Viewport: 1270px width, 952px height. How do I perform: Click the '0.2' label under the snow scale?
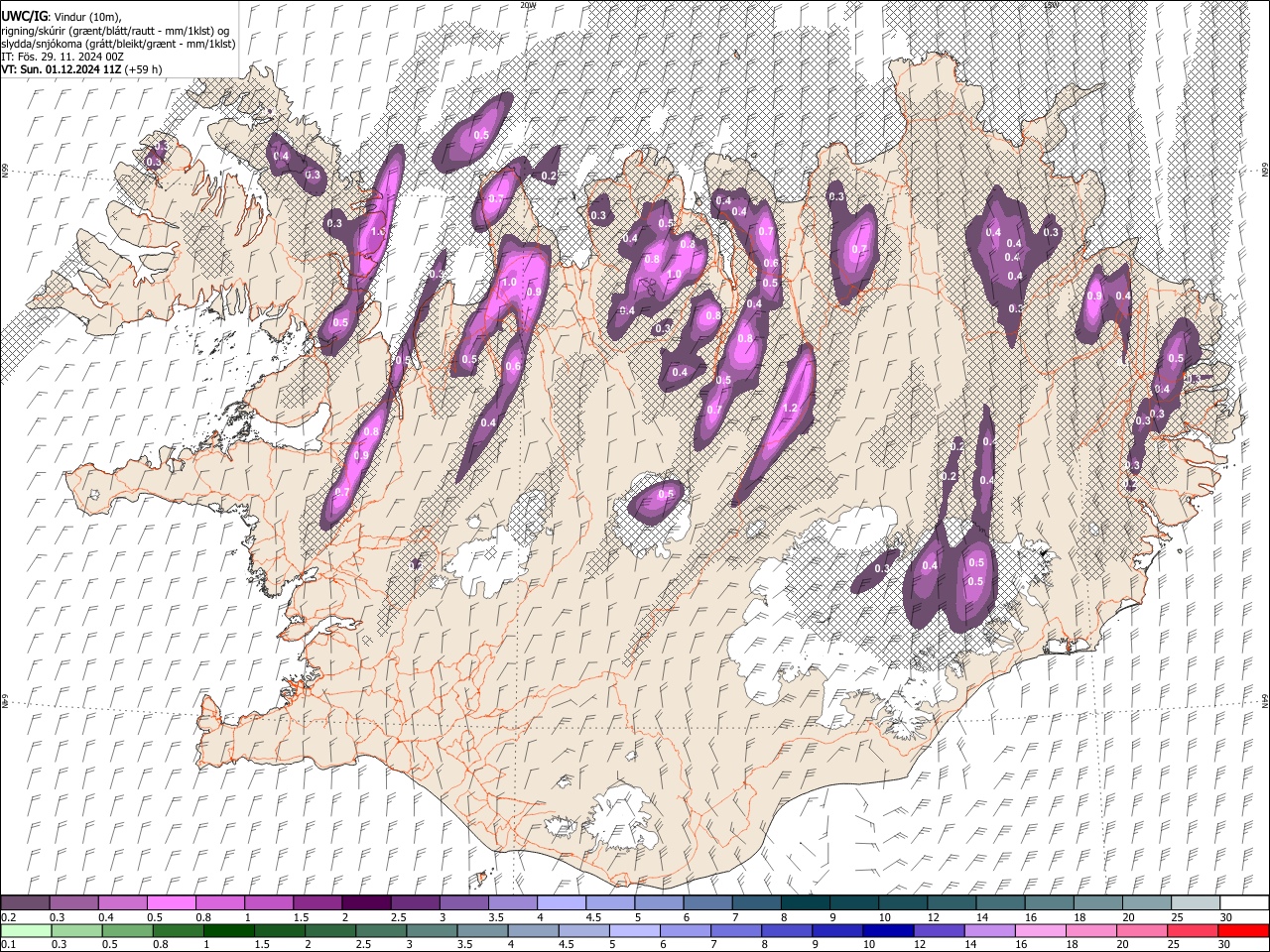pos(7,917)
